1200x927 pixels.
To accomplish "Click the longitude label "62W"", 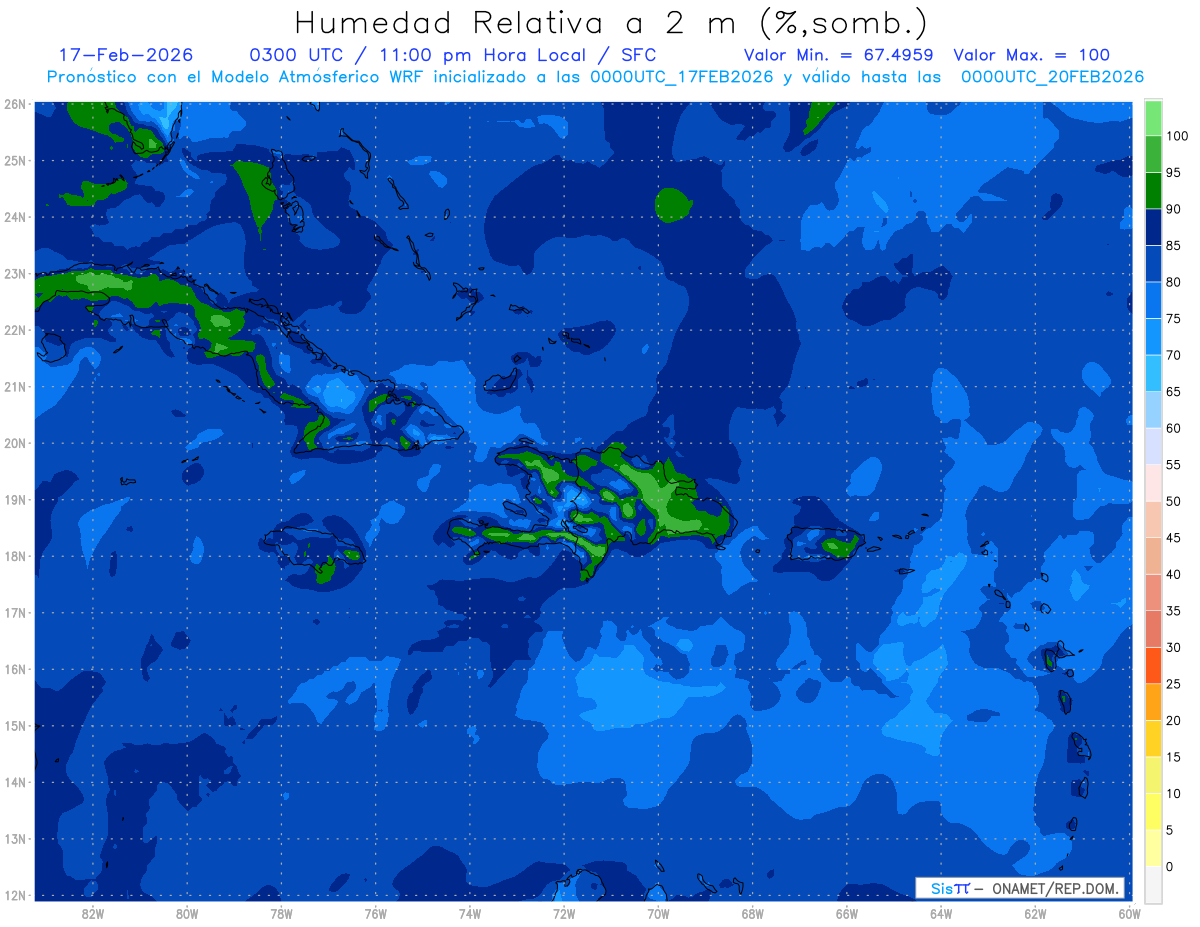I will (1035, 912).
